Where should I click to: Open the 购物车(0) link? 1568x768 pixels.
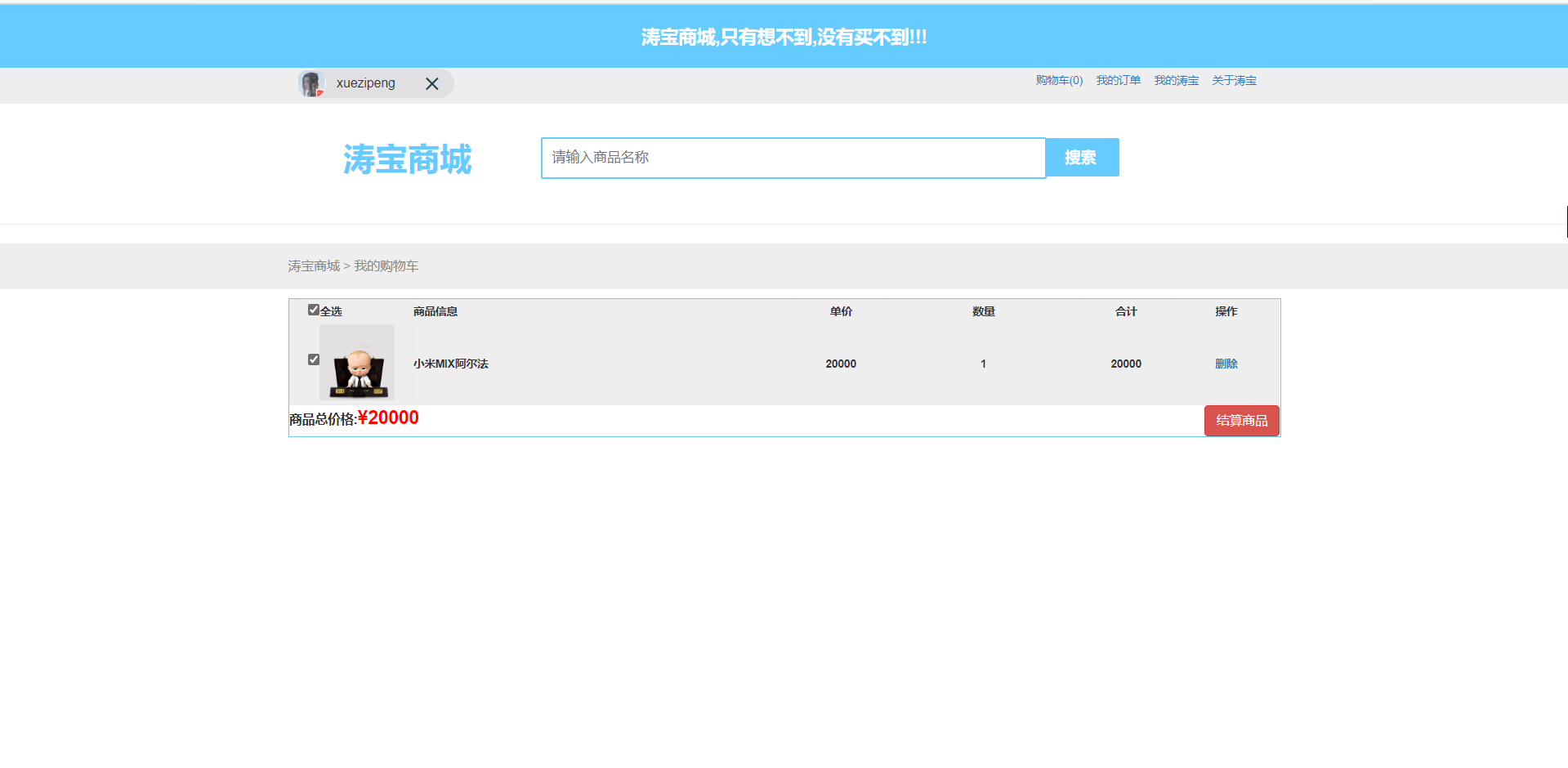coord(1059,80)
